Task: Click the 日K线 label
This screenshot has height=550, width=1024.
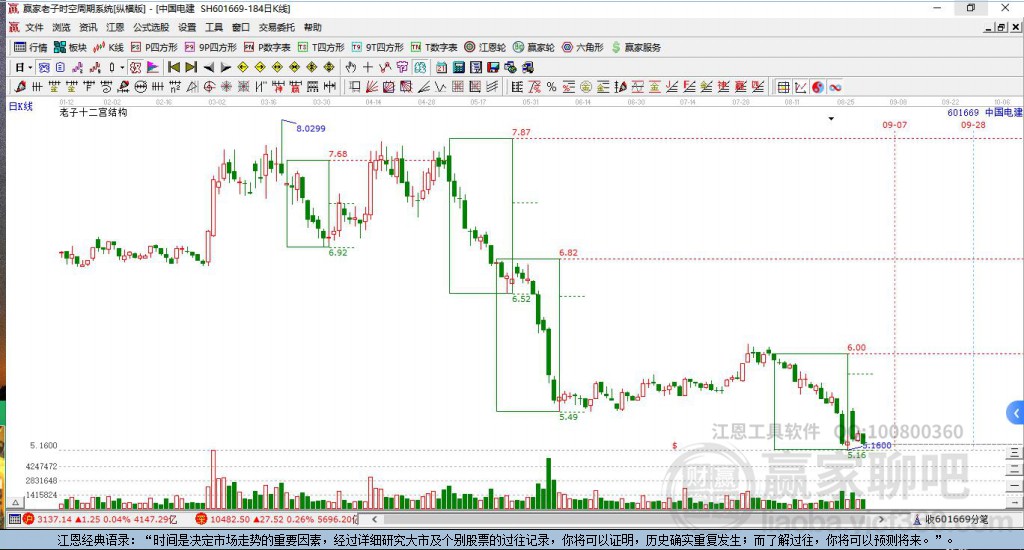Action: pyautogui.click(x=20, y=106)
